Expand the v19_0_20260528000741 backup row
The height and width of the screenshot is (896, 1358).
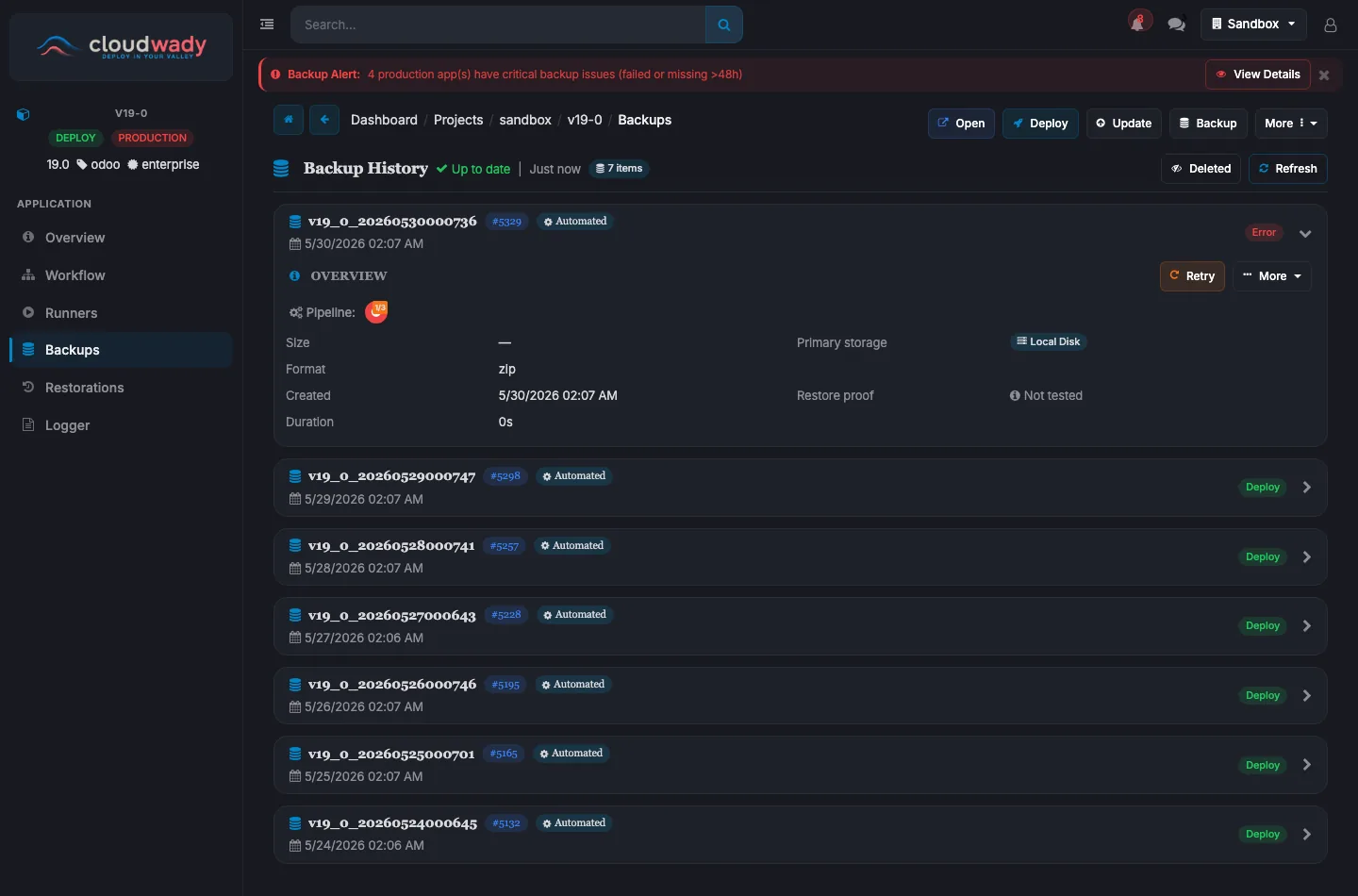1306,557
